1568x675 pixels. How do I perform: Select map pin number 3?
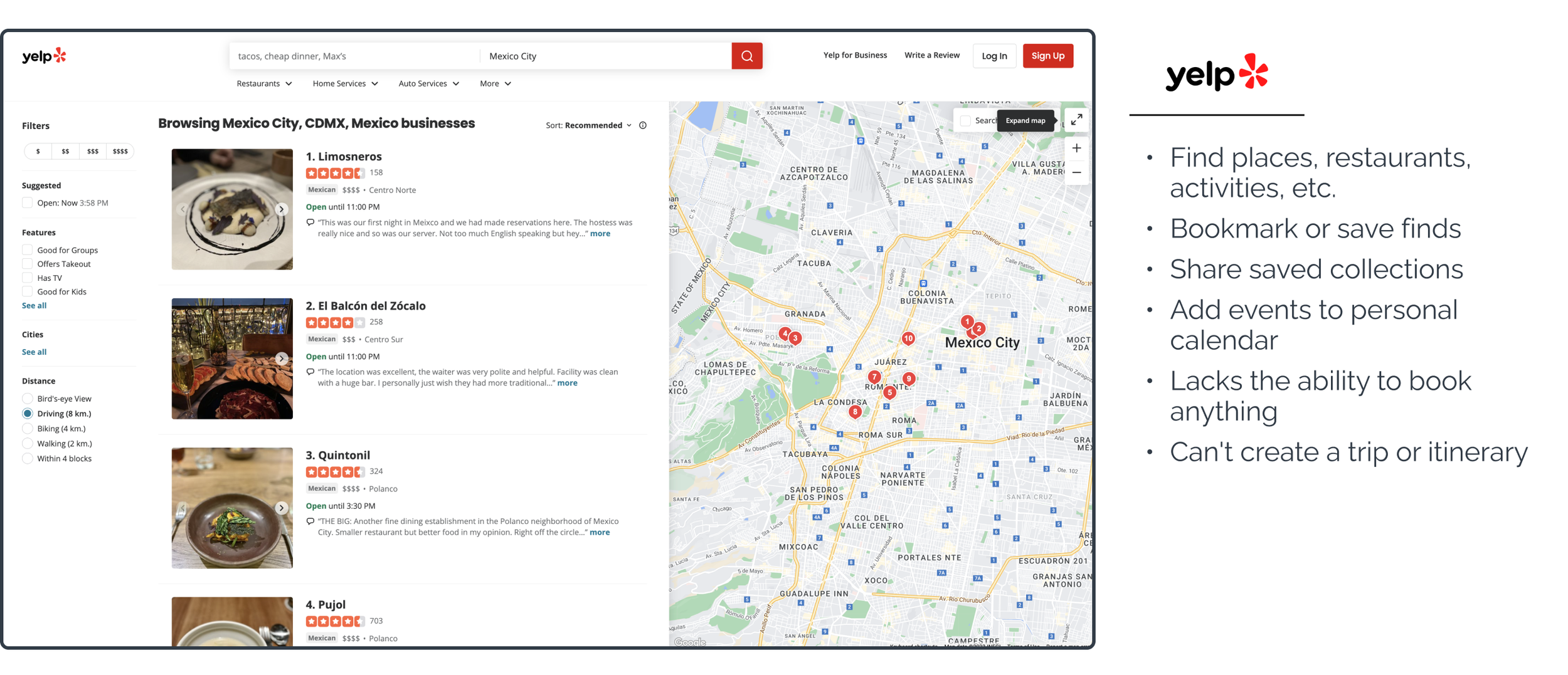coord(795,338)
